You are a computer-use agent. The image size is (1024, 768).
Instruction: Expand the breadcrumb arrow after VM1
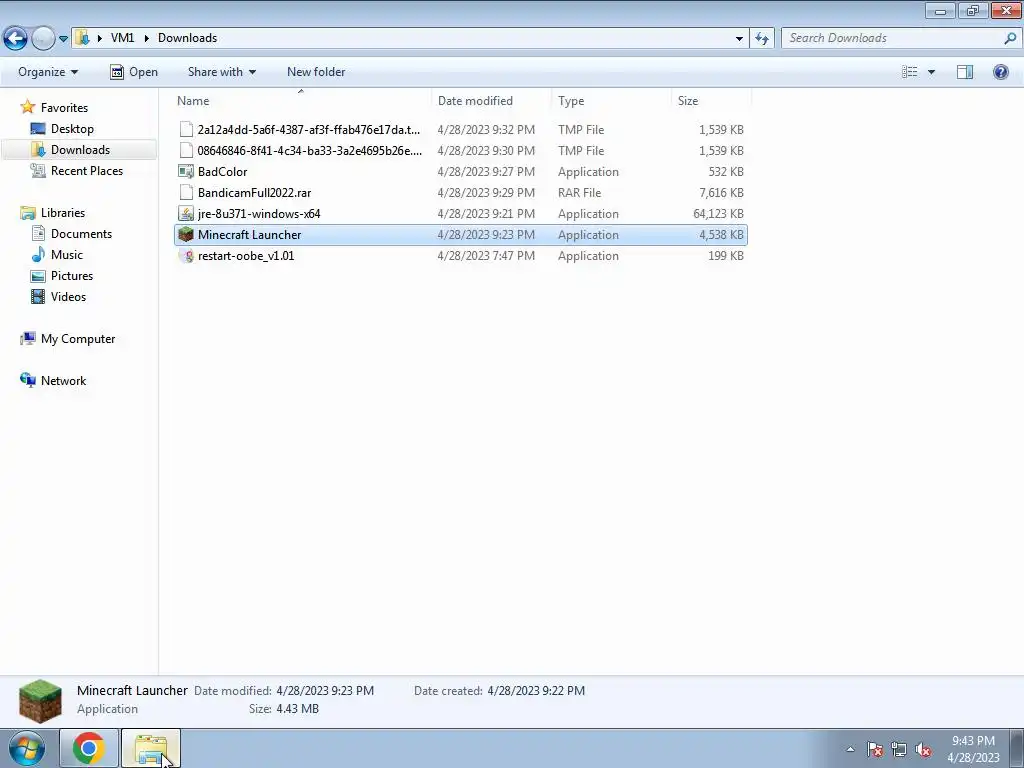(x=146, y=38)
